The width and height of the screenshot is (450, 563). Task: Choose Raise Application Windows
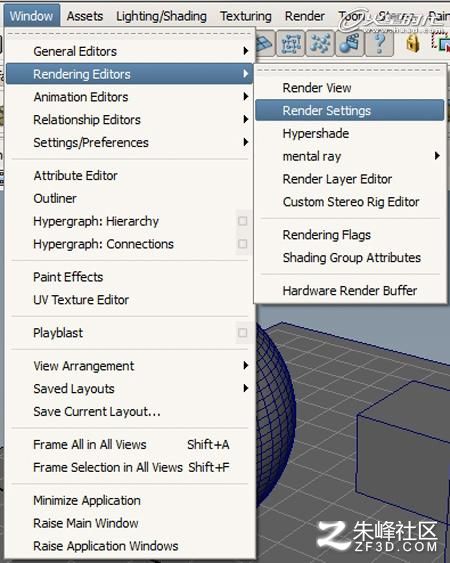click(106, 546)
